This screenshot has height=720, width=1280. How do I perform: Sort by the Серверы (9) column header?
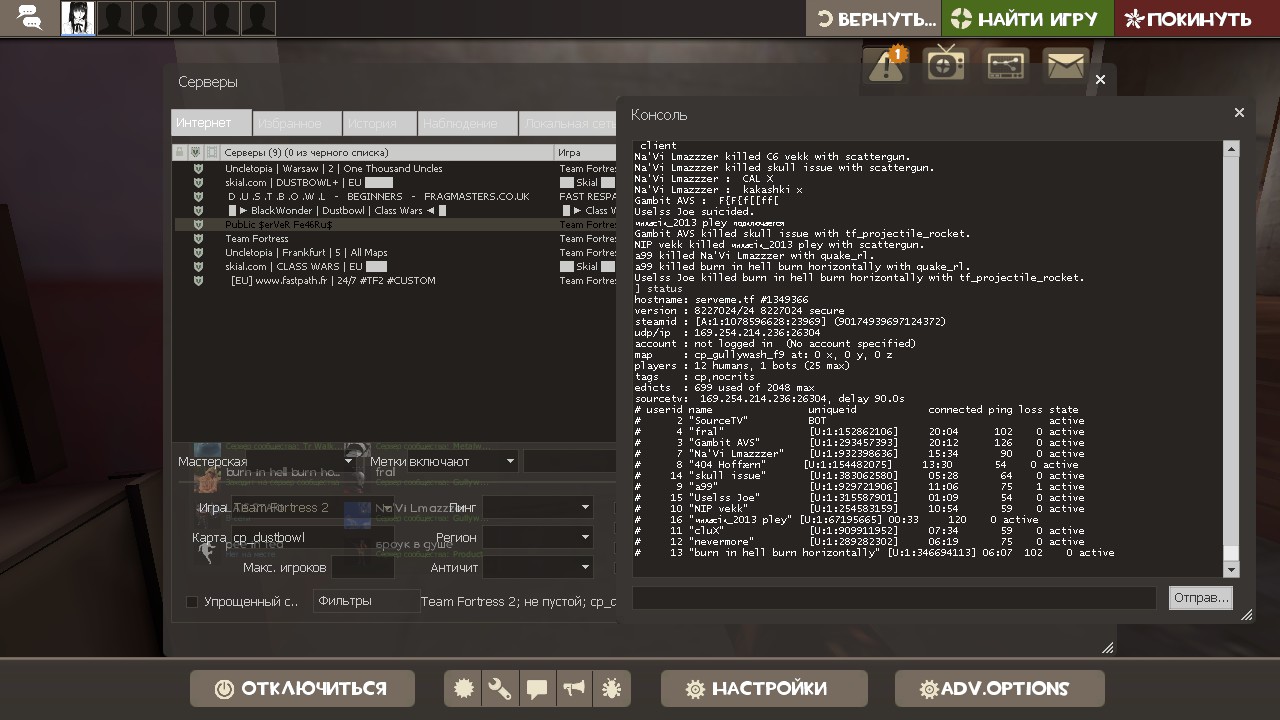(x=387, y=152)
